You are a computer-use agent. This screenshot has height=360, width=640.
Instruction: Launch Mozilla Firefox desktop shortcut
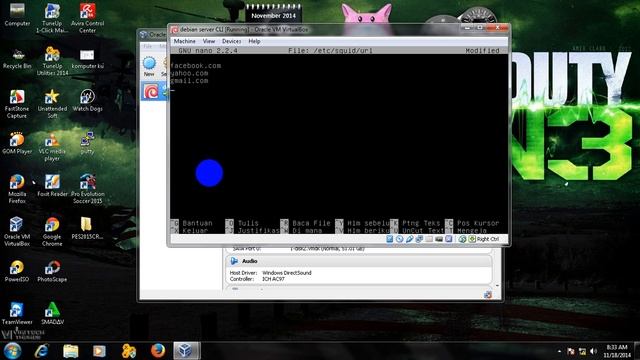point(17,189)
